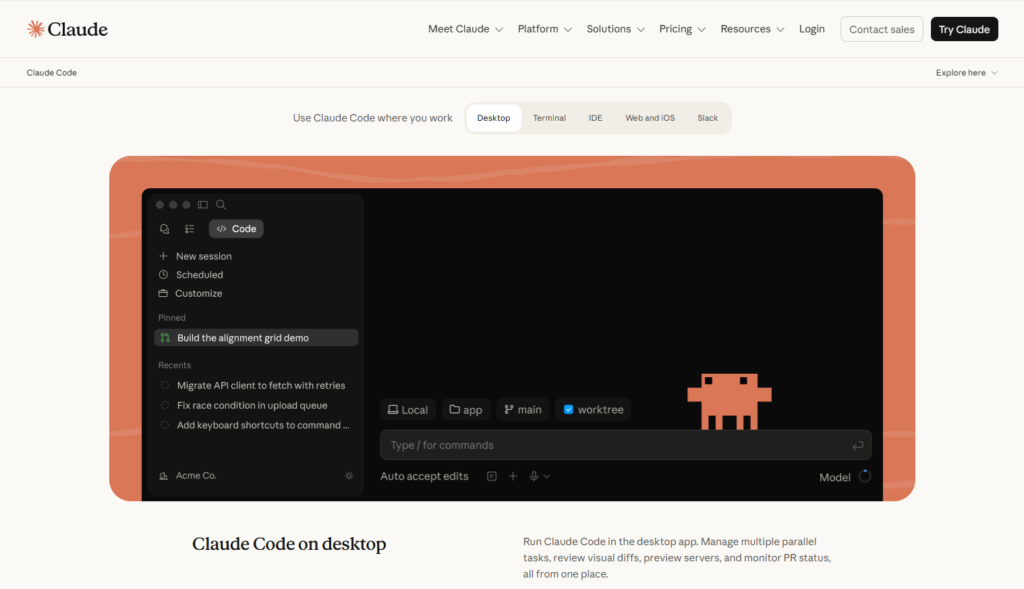The height and width of the screenshot is (589, 1024).
Task: Expand the microphone options chevron
Action: pyautogui.click(x=547, y=477)
